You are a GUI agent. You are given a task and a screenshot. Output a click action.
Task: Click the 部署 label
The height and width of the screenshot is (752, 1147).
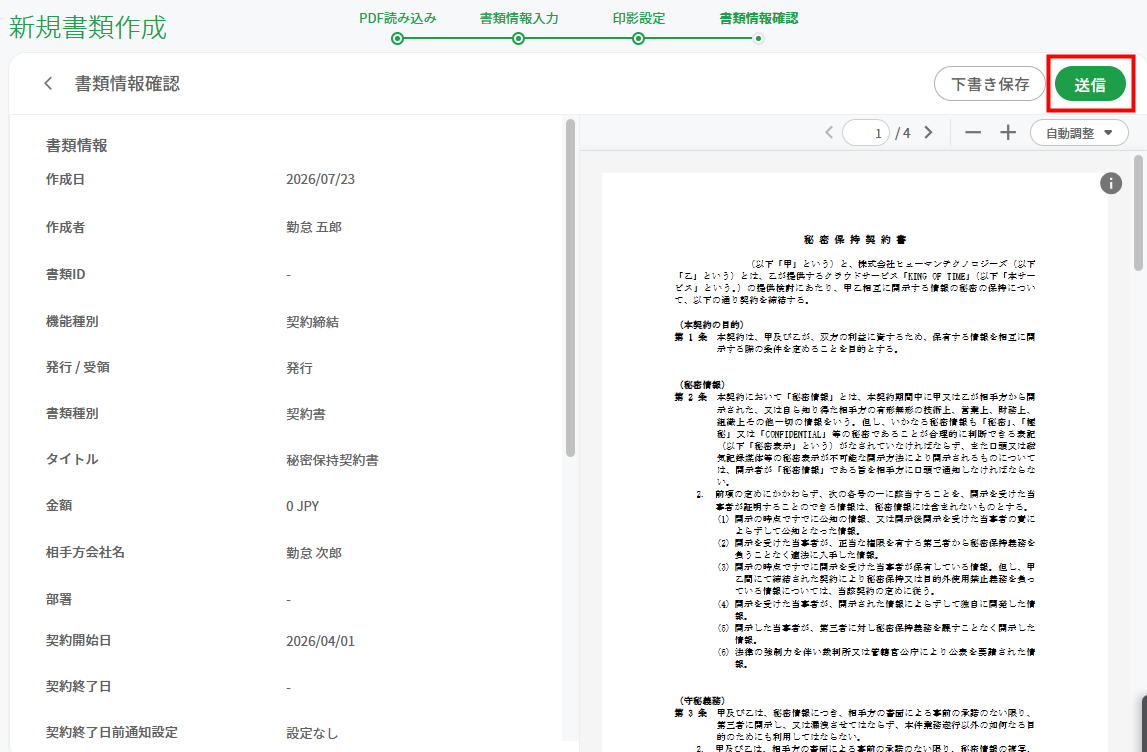point(59,599)
